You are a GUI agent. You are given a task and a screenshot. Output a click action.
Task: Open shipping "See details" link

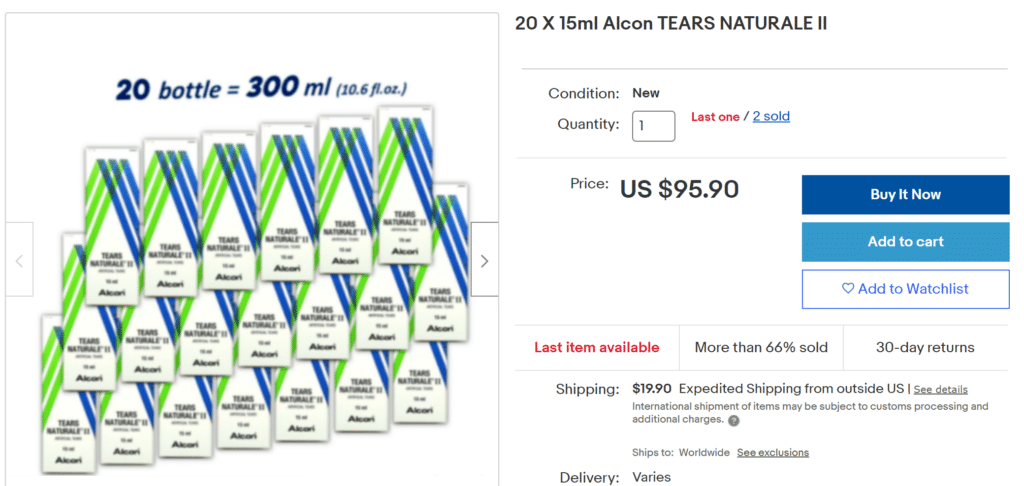(x=940, y=390)
